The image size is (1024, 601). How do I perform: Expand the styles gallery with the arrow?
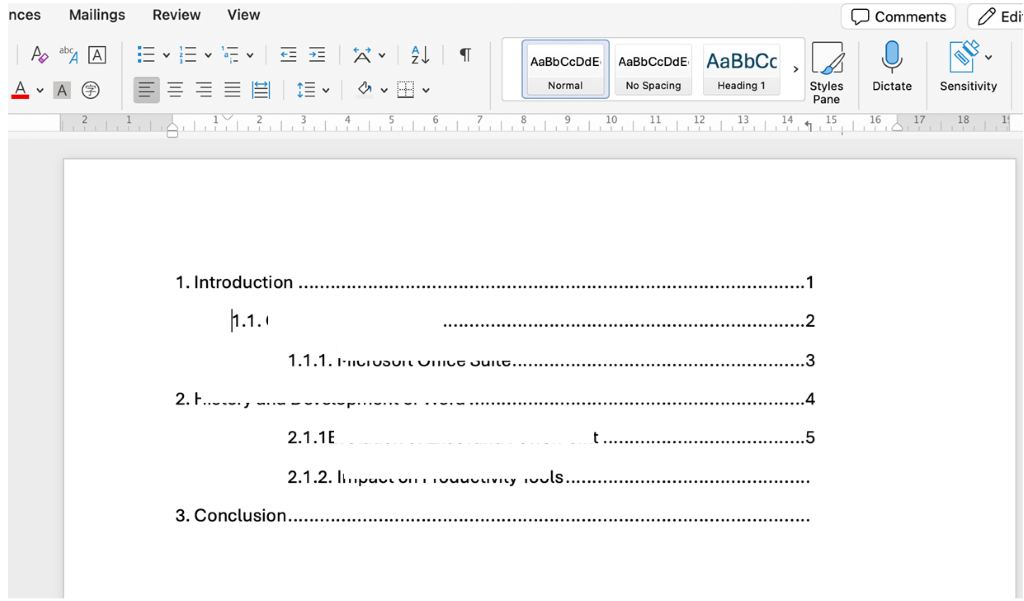pos(795,69)
